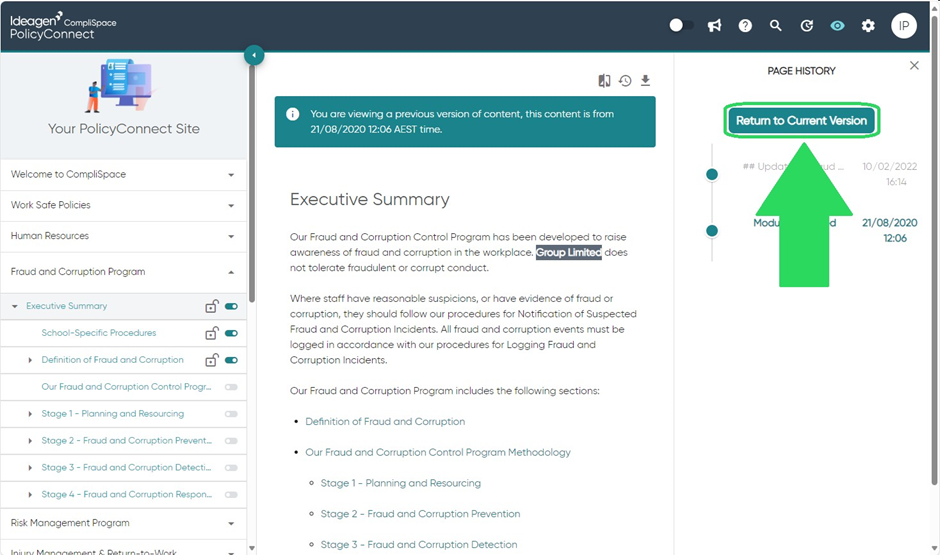Click the search magnifier icon in header
Screen dimensions: 940x555
click(776, 25)
